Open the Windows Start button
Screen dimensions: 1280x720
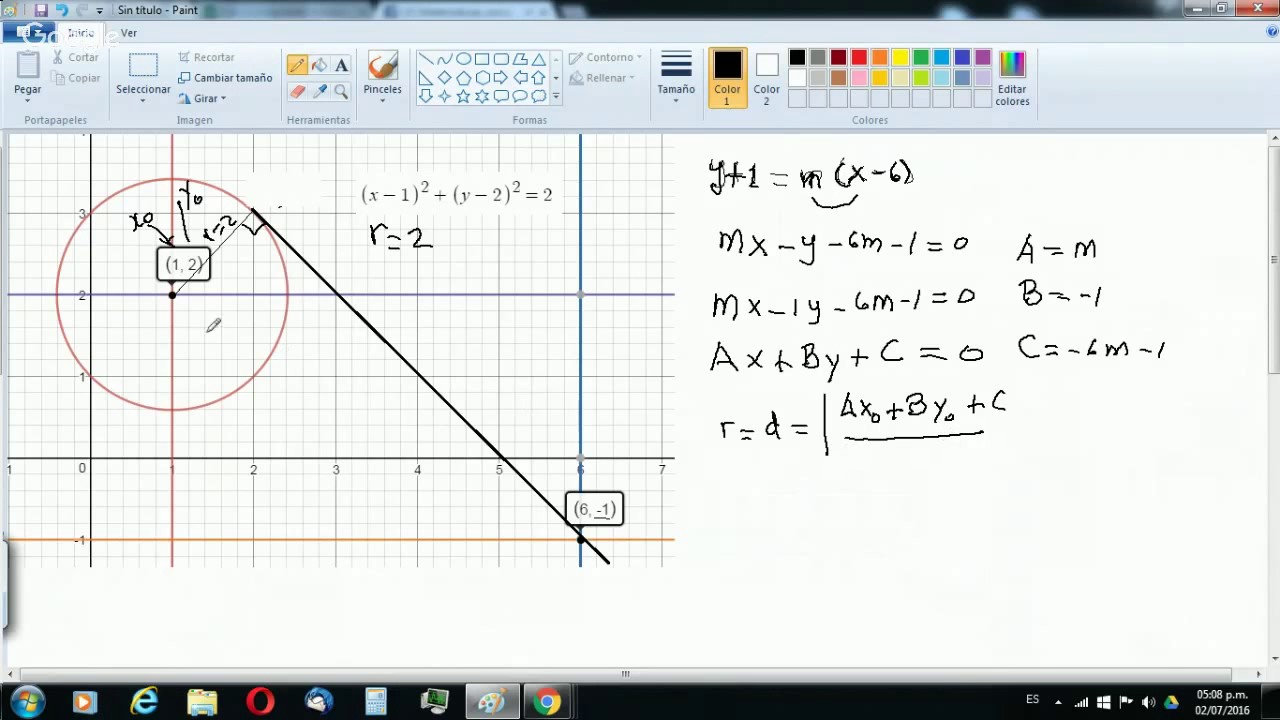(27, 702)
